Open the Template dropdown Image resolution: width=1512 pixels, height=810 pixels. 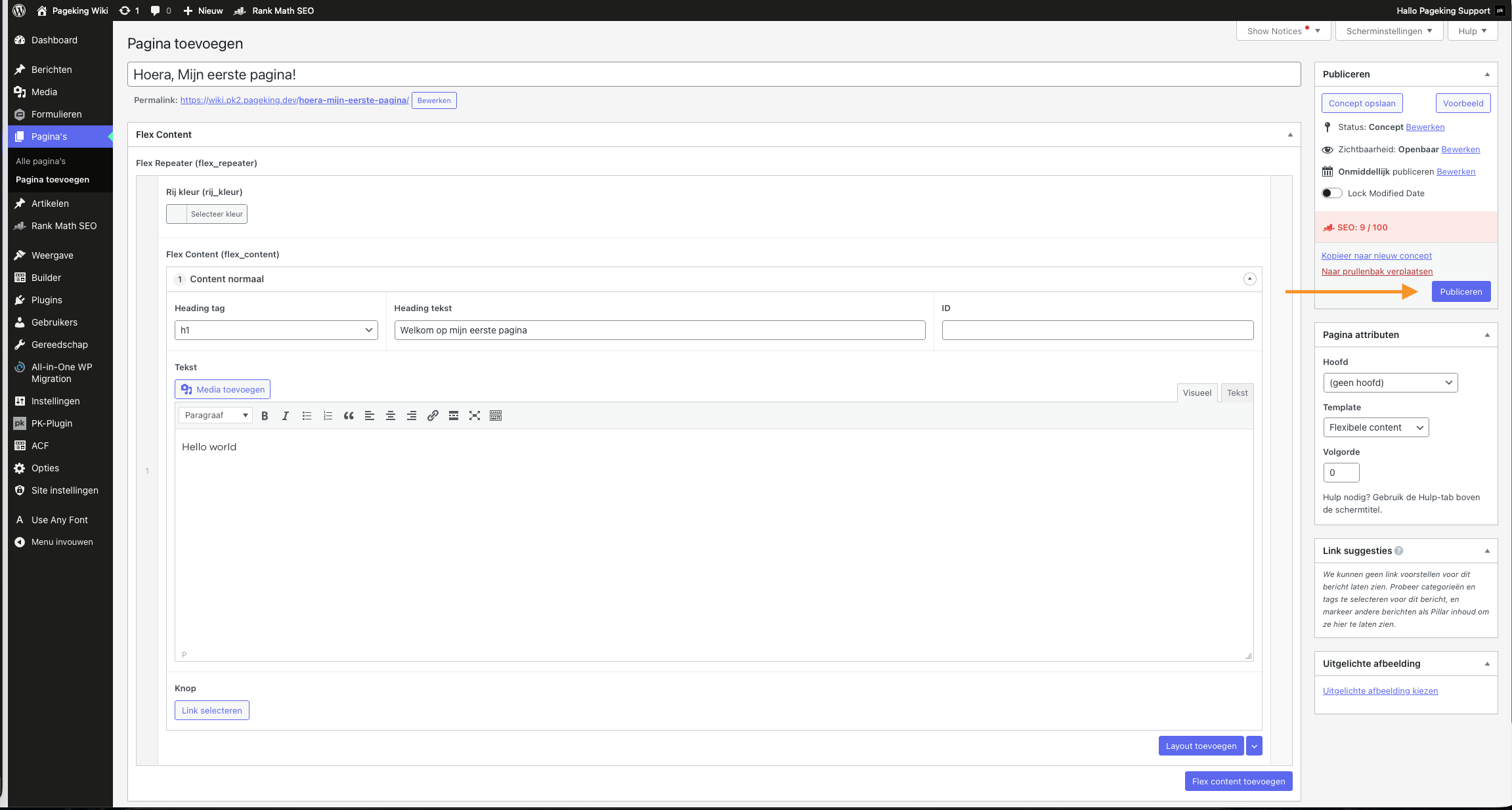pos(1375,427)
